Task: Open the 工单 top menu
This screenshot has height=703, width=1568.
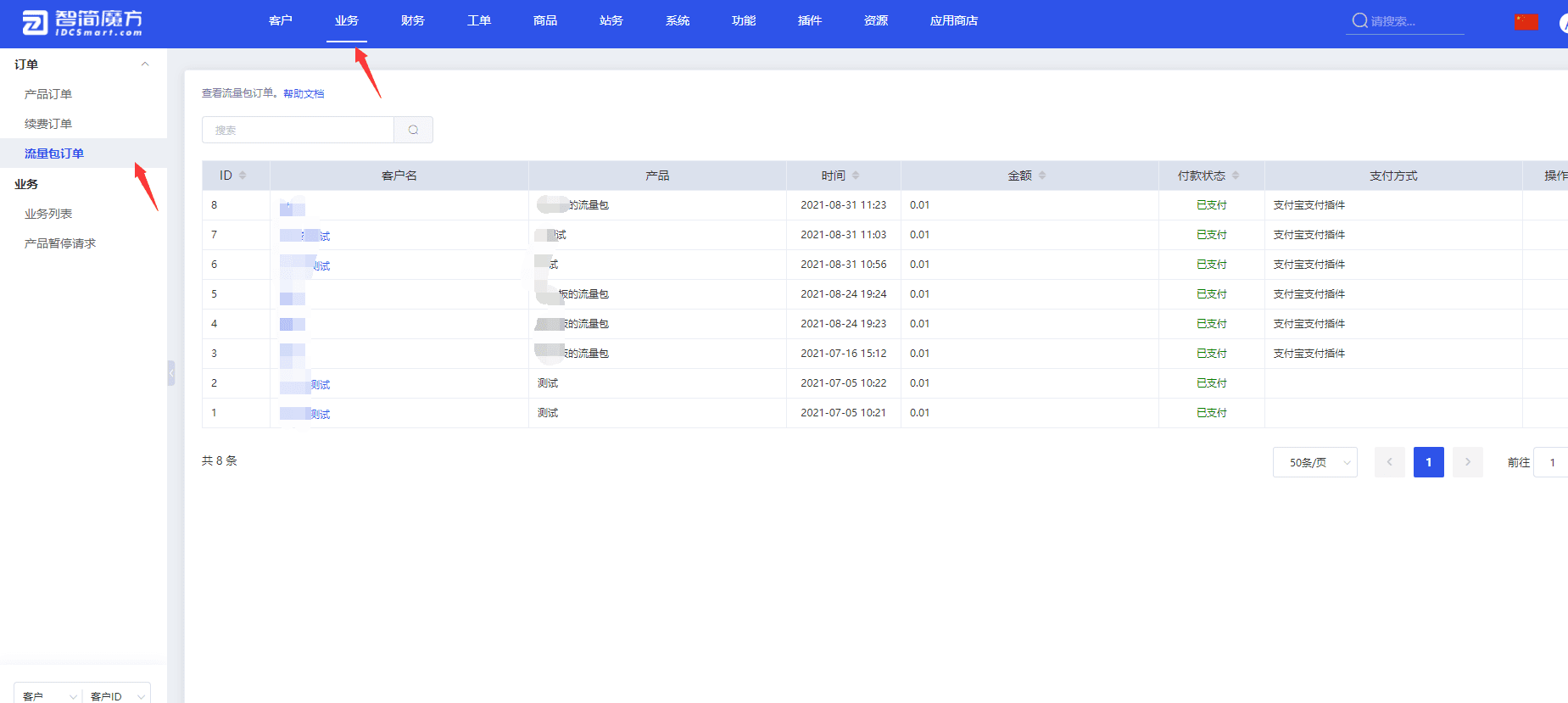Action: (479, 20)
